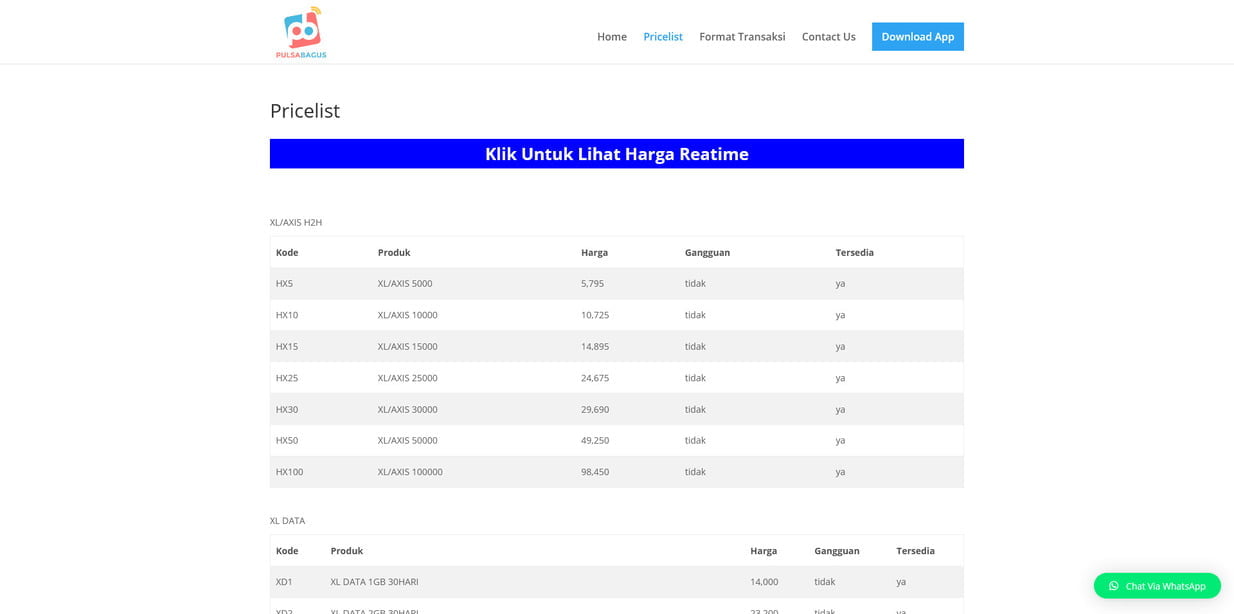The height and width of the screenshot is (614, 1234).
Task: Click the XL DATA 1GB 30HARI product cell
Action: coord(374,582)
